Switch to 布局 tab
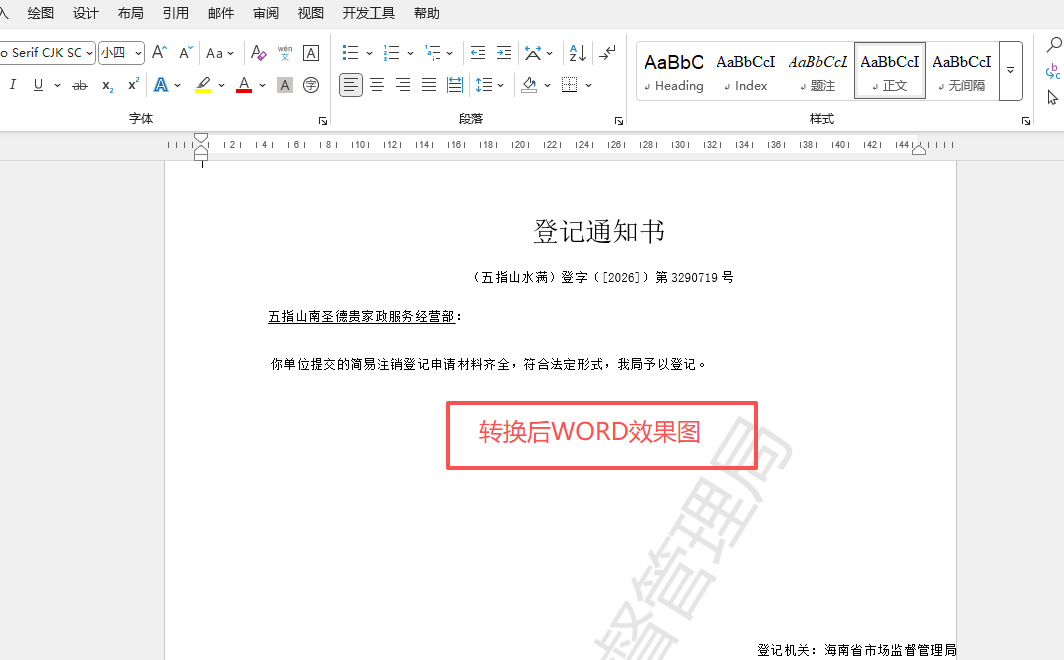1064x660 pixels. (130, 13)
